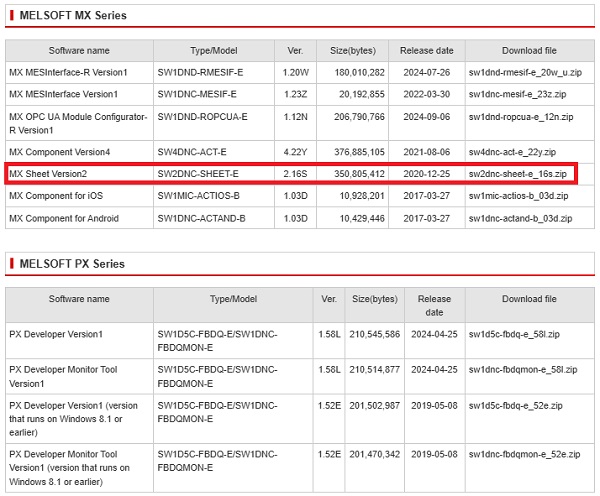The width and height of the screenshot is (600, 496).
Task: Click size value 201,470,342
Action: coord(375,454)
